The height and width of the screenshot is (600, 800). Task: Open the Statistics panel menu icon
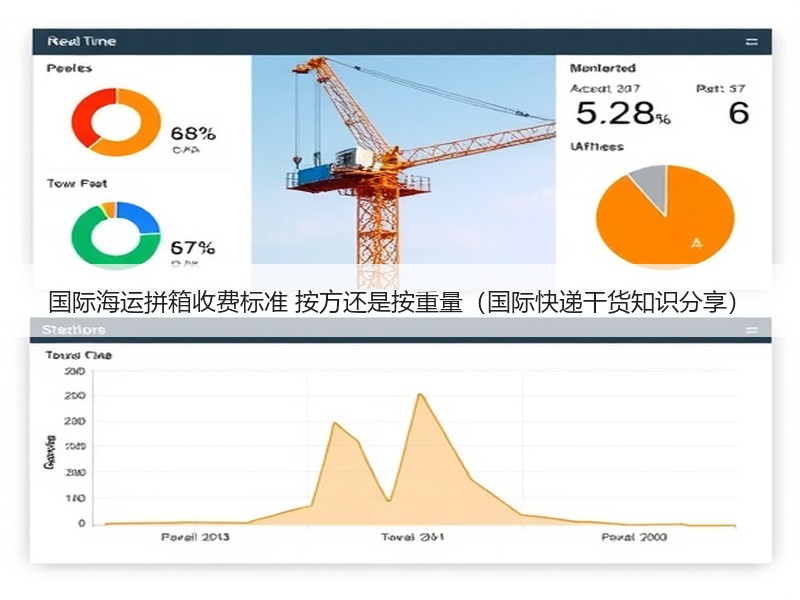(751, 330)
